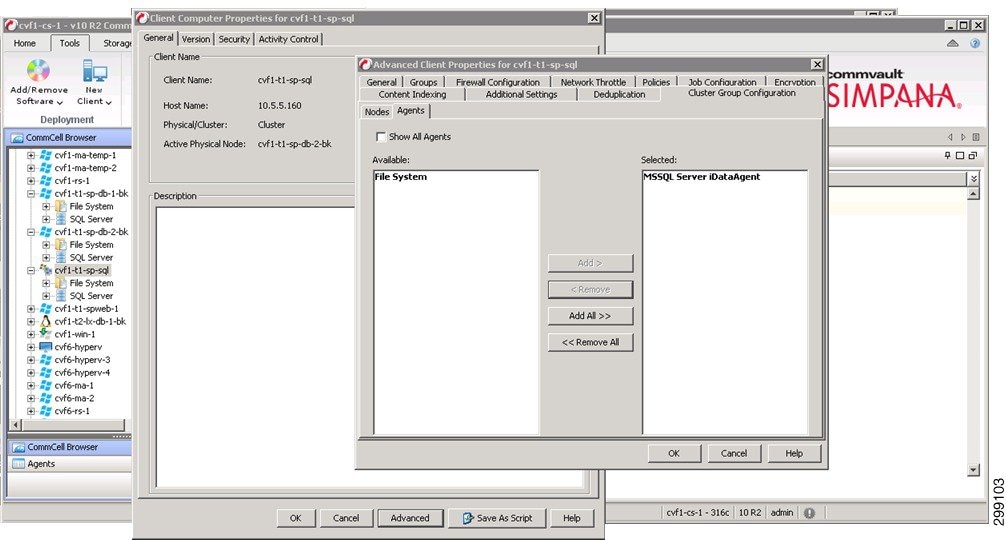Expand the cvf6-hyperv-3 tree node
This screenshot has height=540, width=1006.
point(31,360)
